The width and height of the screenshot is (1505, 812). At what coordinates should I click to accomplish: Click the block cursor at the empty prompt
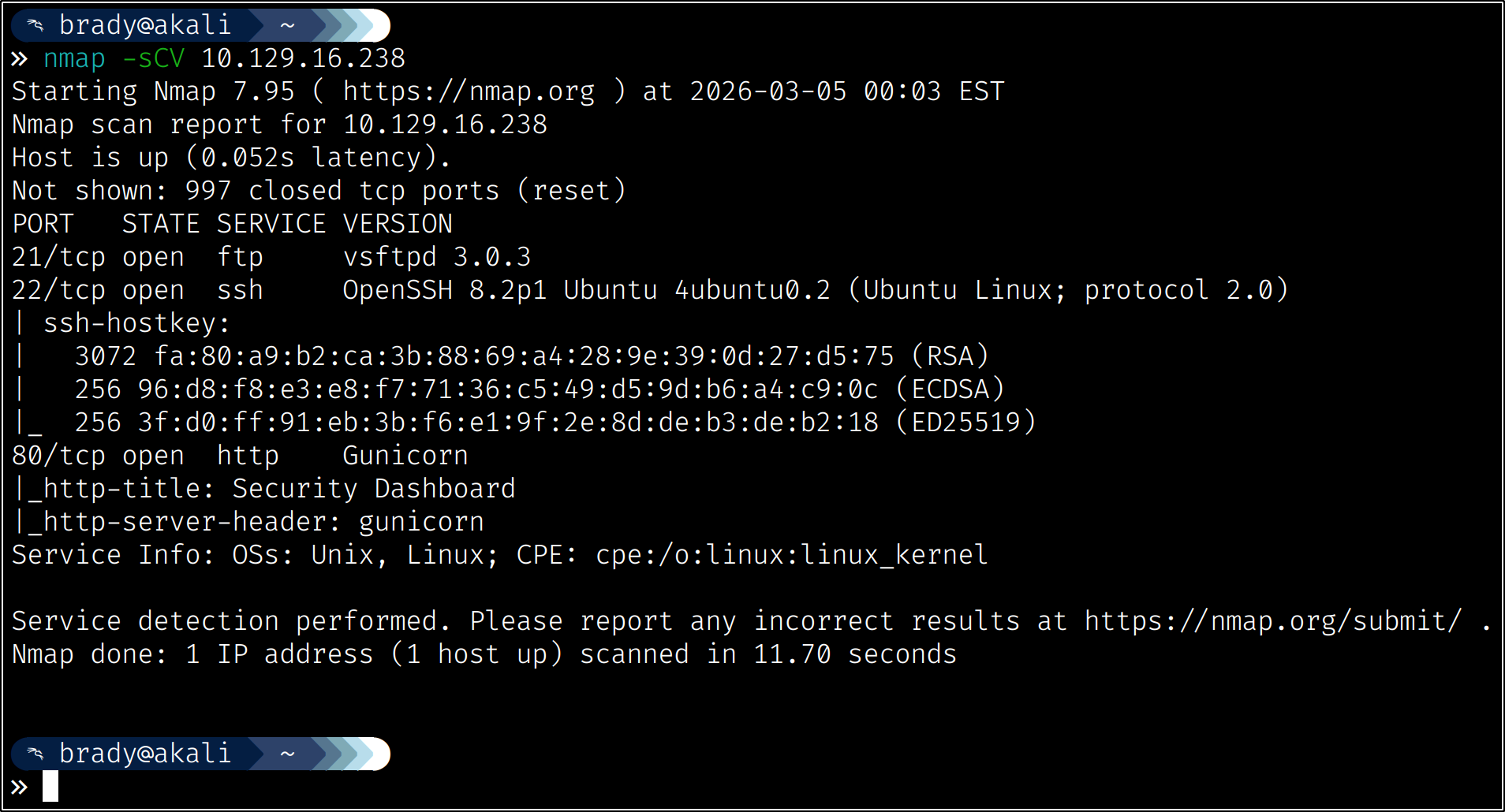coord(50,787)
